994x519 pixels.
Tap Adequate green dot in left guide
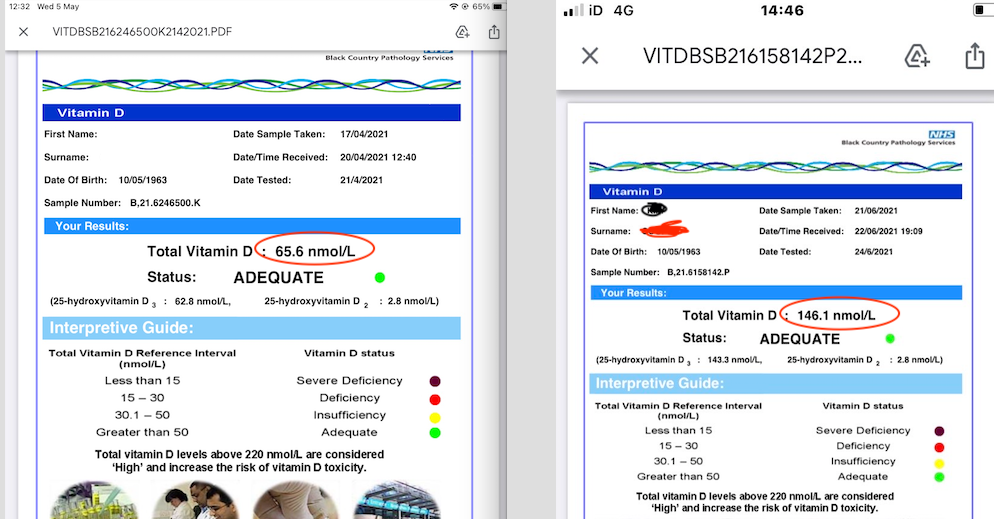click(435, 433)
